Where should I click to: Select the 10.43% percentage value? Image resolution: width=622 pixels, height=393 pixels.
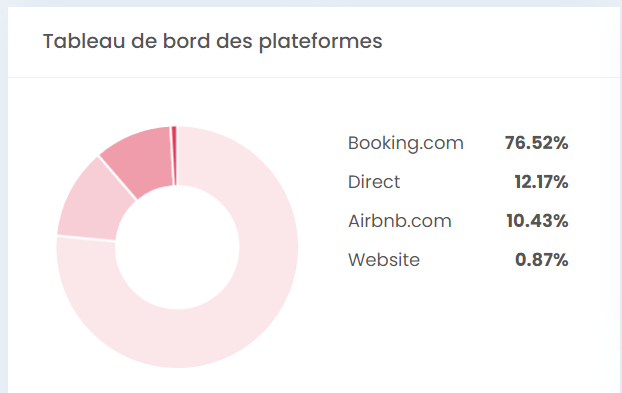click(537, 221)
